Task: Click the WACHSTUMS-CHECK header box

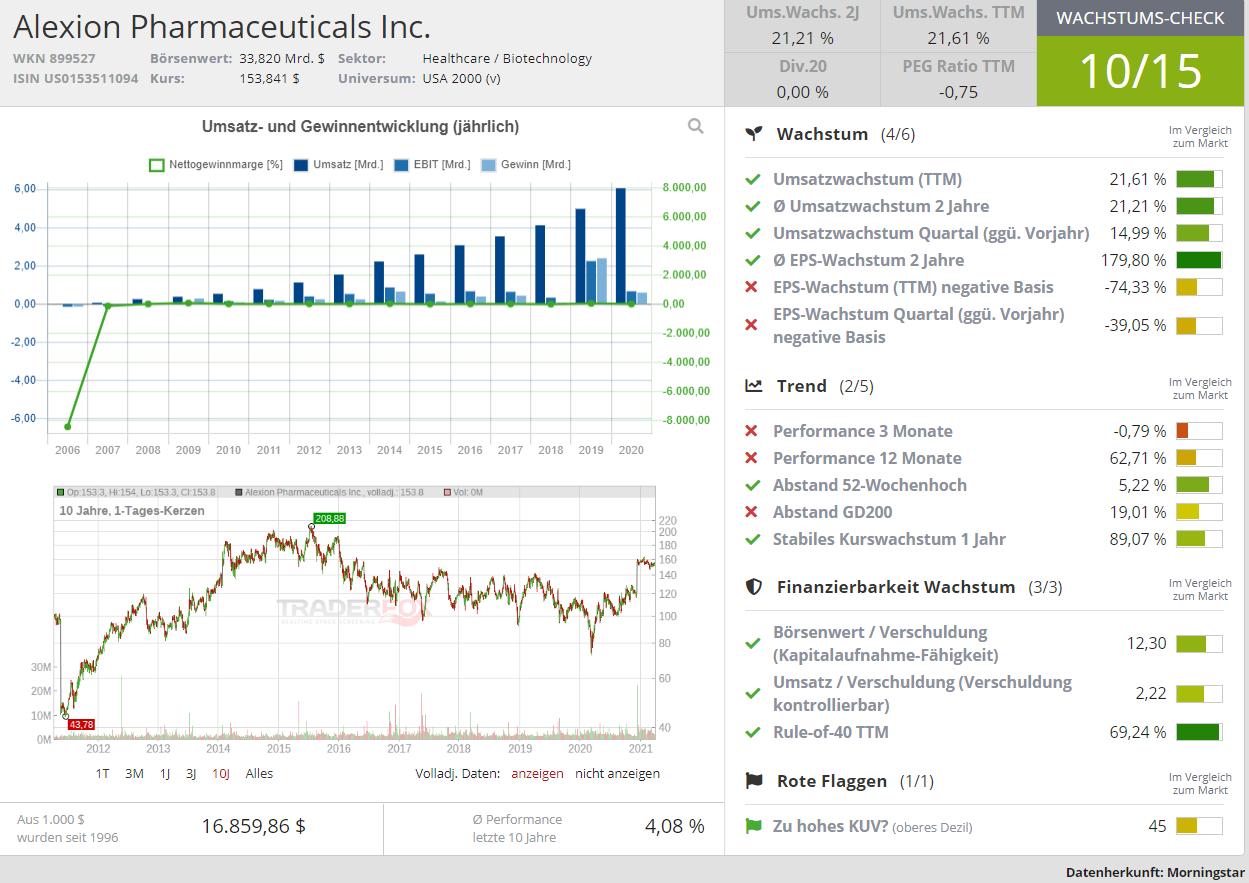Action: 1140,18
